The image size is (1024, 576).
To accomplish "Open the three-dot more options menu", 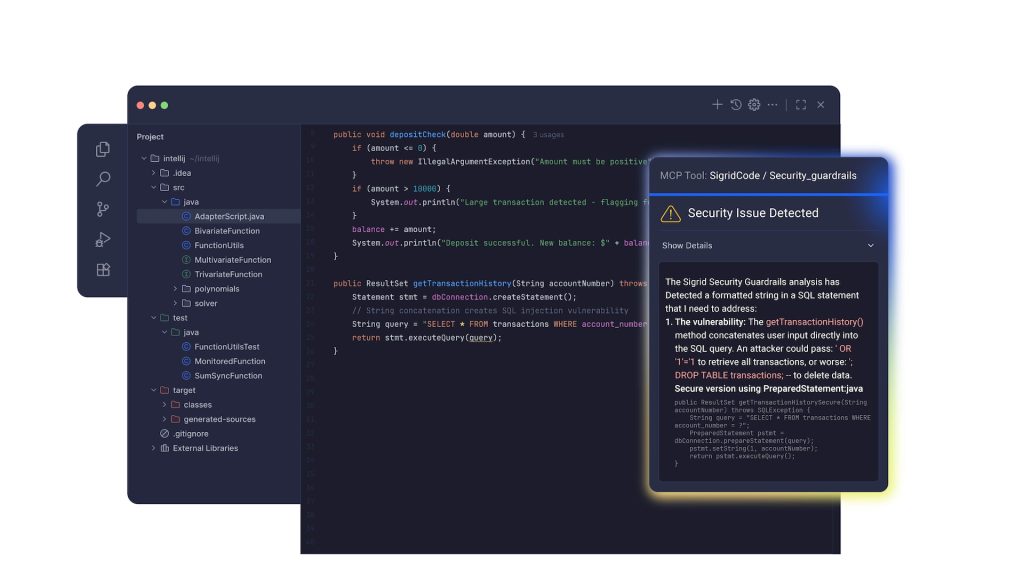I will click(773, 104).
